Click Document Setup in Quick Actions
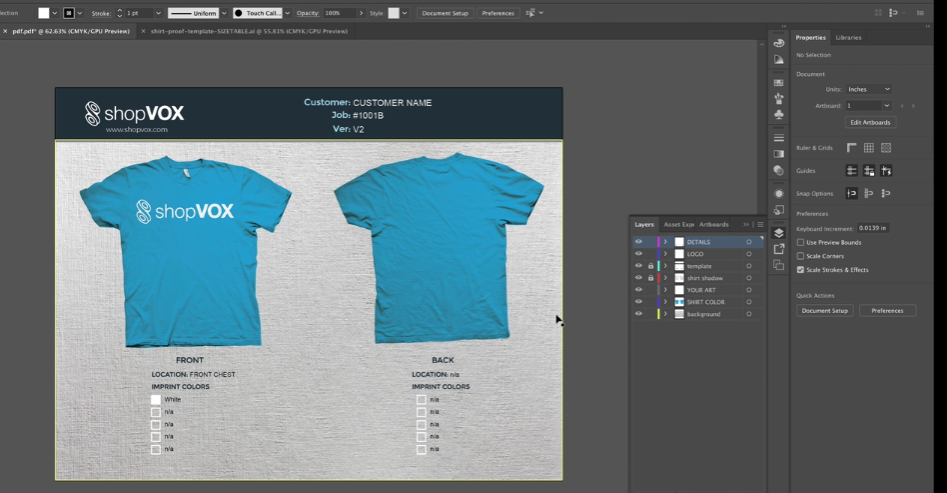This screenshot has width=947, height=493. [x=825, y=311]
